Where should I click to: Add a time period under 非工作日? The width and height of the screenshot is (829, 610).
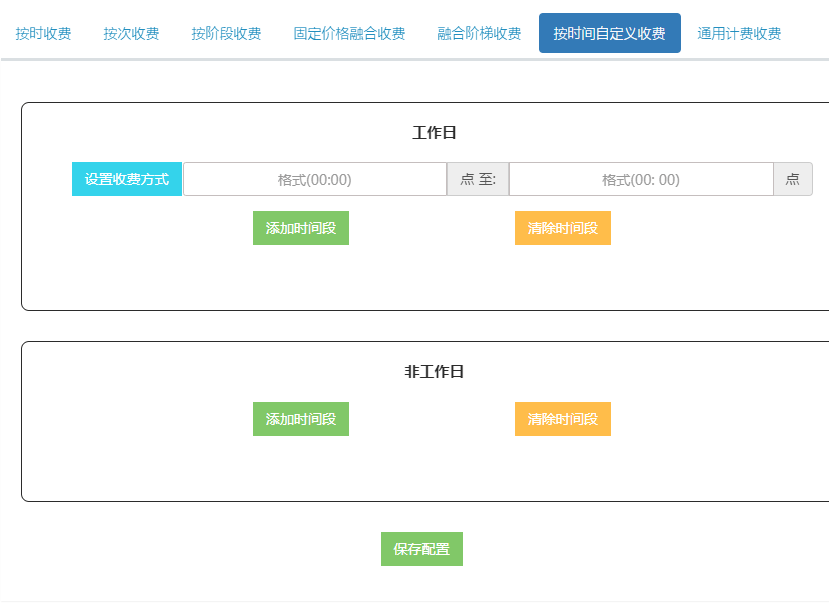coord(301,419)
